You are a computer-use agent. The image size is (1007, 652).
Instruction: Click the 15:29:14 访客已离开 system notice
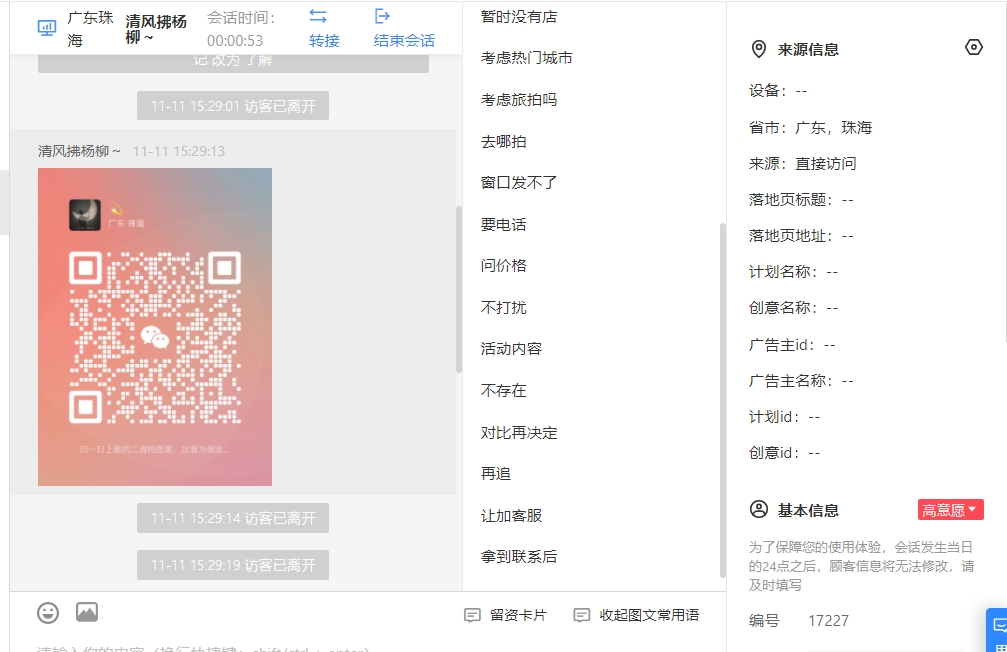point(233,518)
